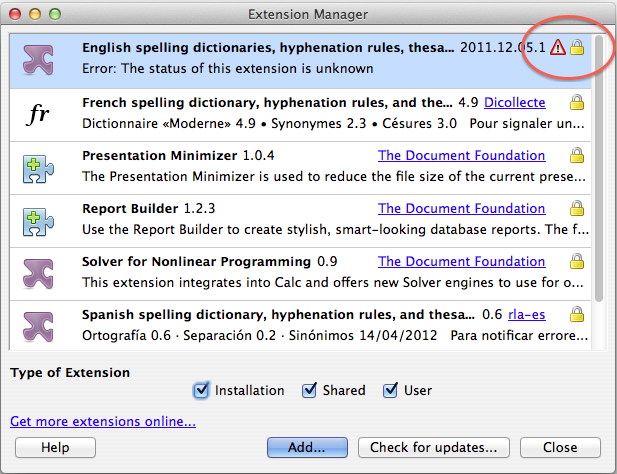617x474 pixels.
Task: Click the lock icon on English dictionaries row
Action: pyautogui.click(x=576, y=48)
